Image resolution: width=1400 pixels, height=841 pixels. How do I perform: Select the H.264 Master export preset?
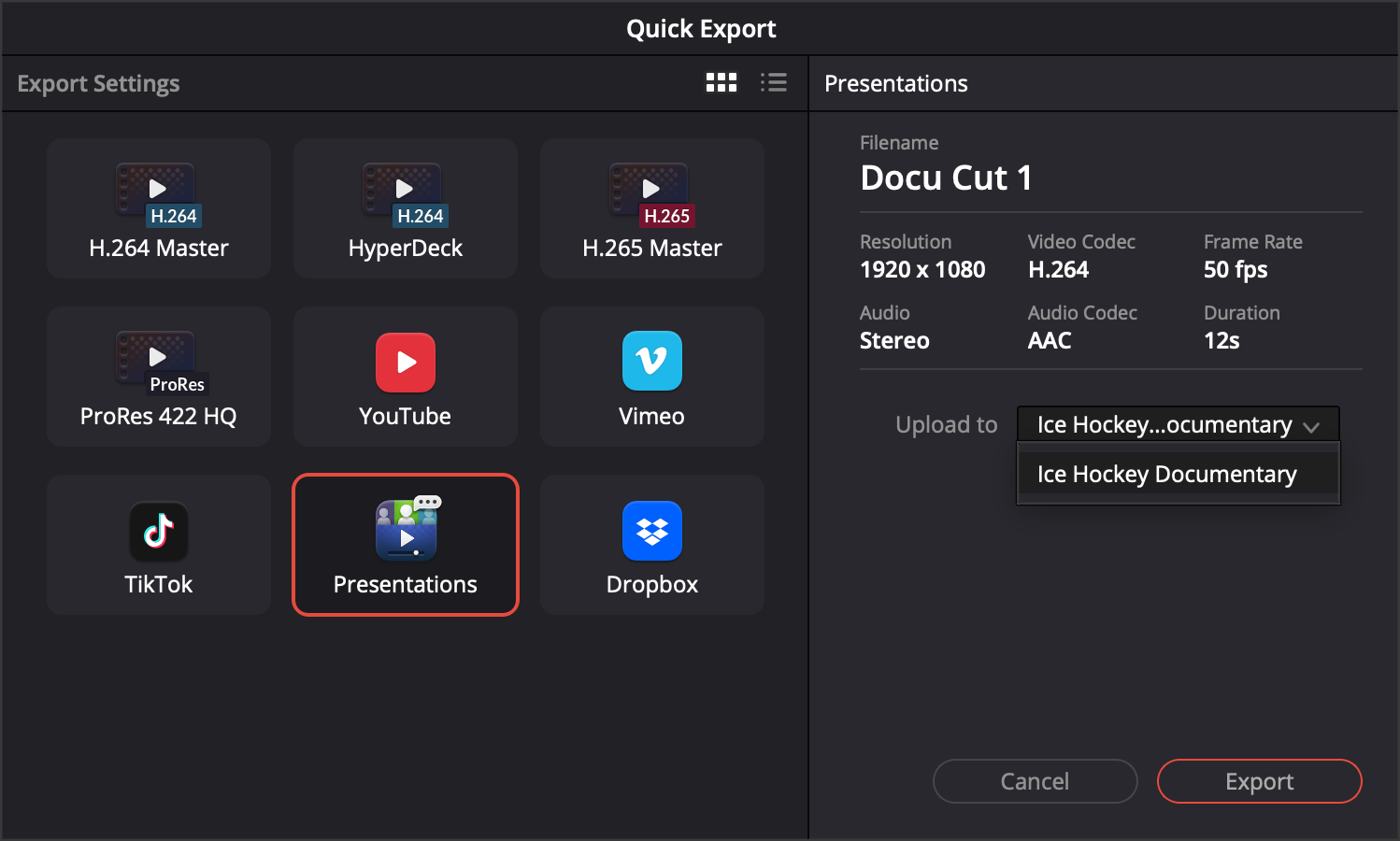tap(159, 208)
